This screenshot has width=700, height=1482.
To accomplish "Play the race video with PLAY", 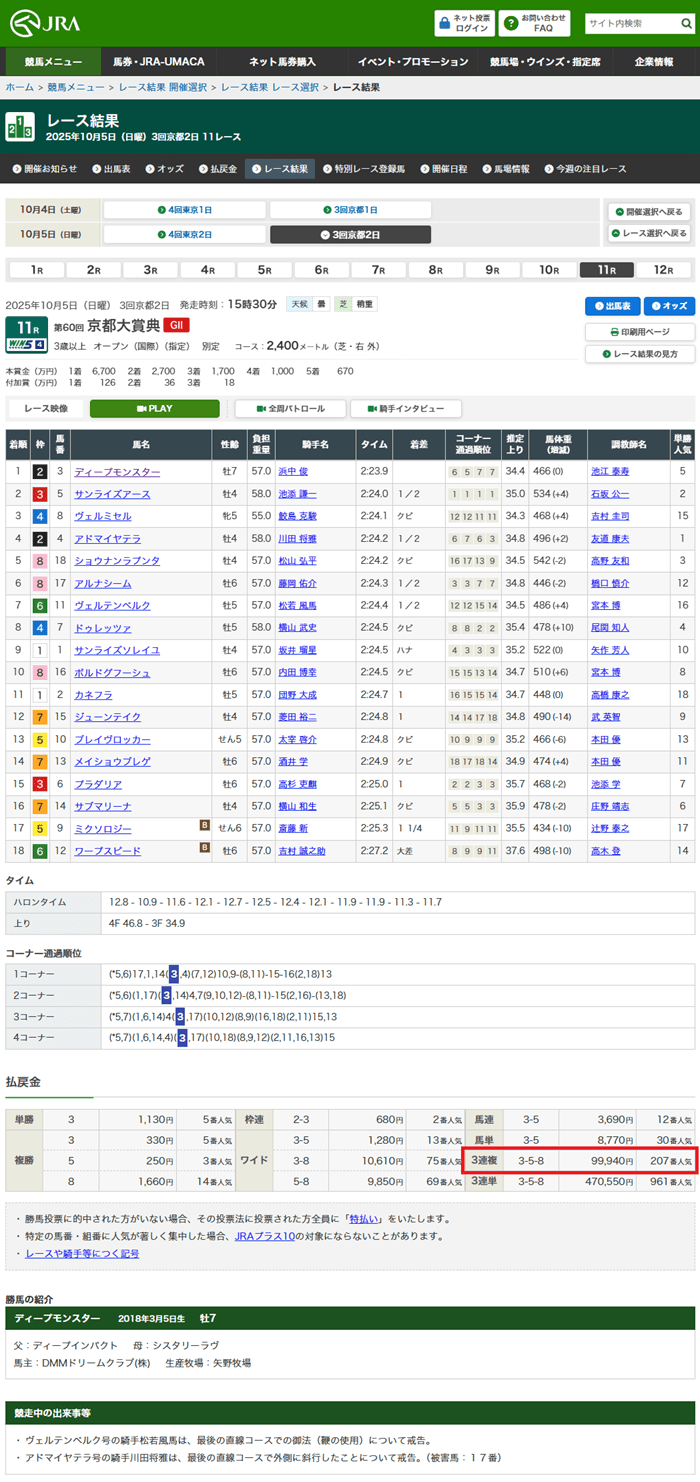I will pos(154,409).
